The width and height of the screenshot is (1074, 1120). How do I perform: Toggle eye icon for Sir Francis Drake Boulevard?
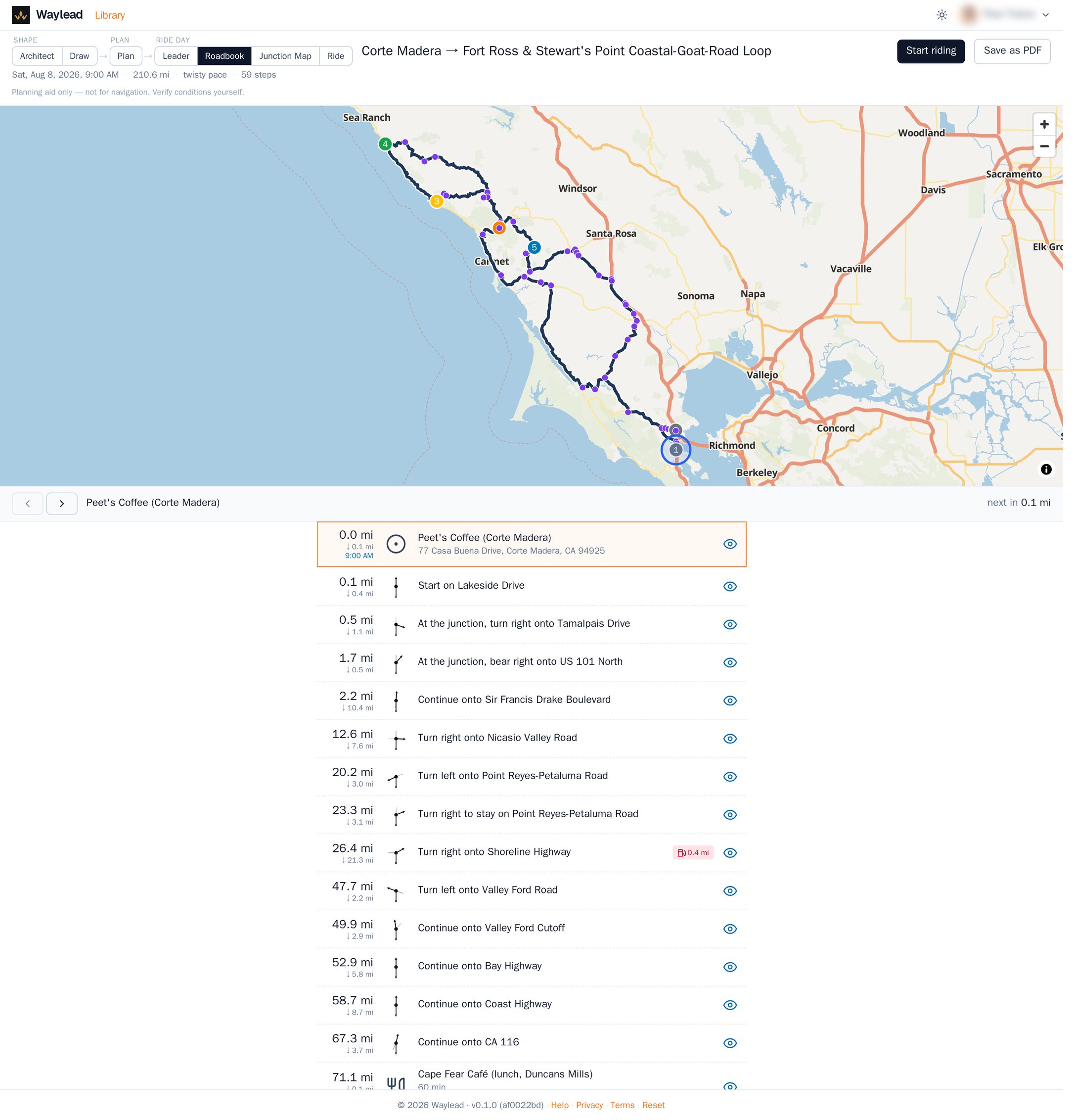pyautogui.click(x=730, y=700)
